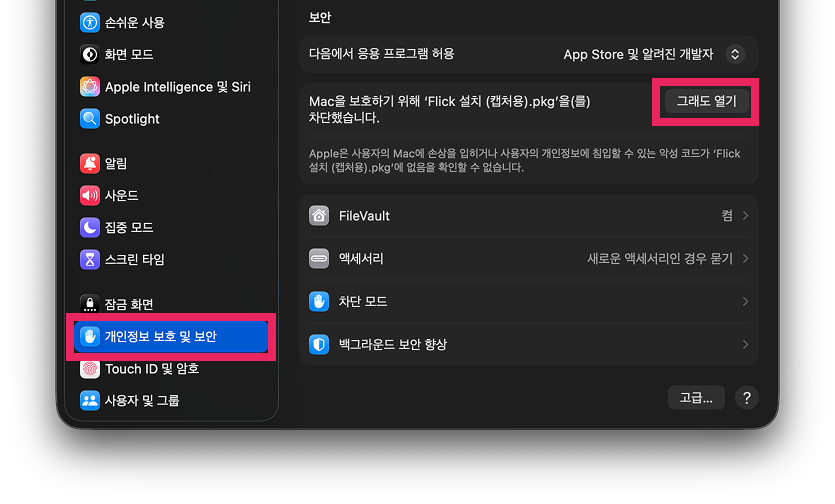The height and width of the screenshot is (504, 835).
Task: Go to 알림 label in sidebar
Action: pyautogui.click(x=116, y=163)
